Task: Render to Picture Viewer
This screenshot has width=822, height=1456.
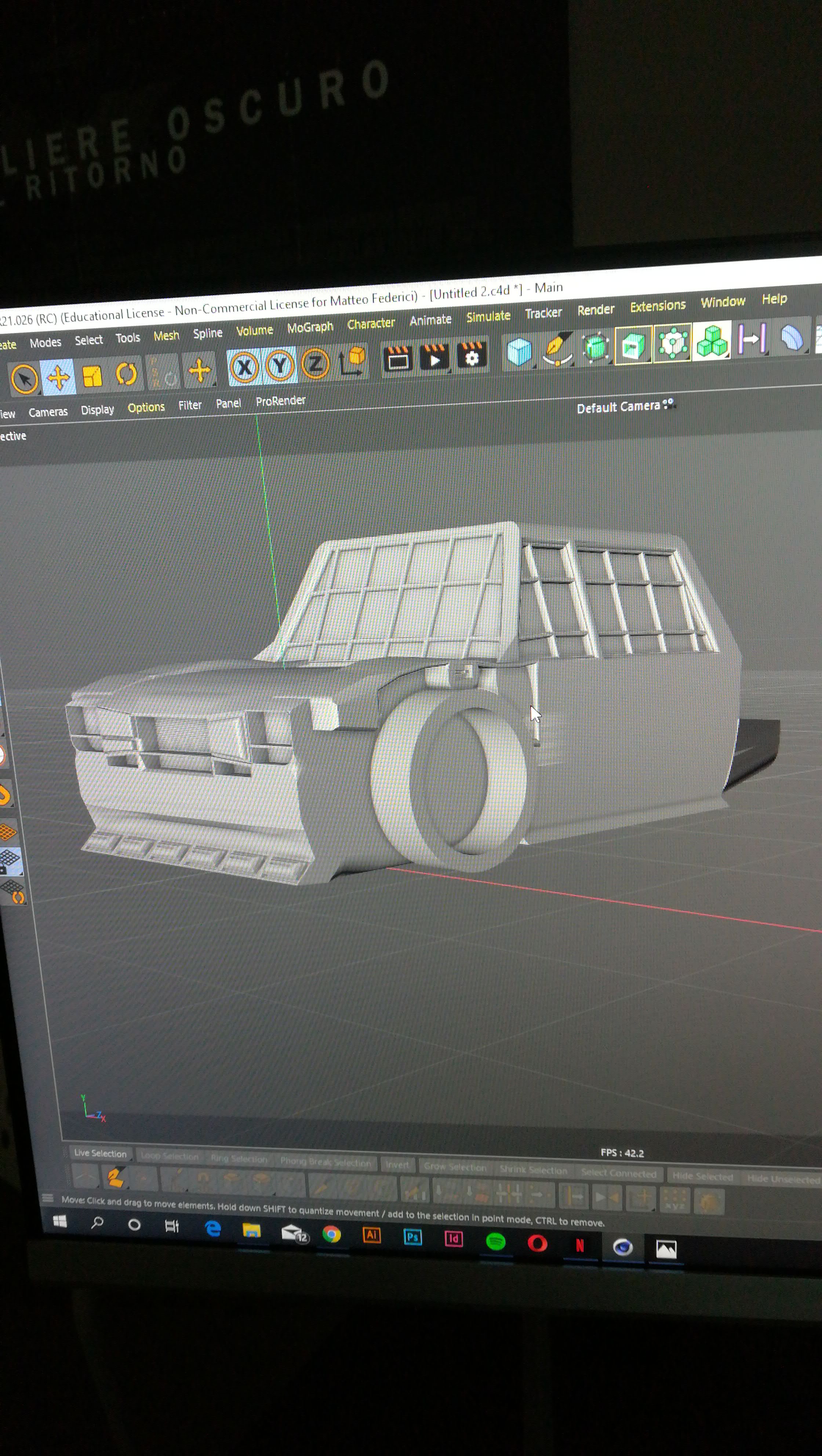Action: pos(434,357)
